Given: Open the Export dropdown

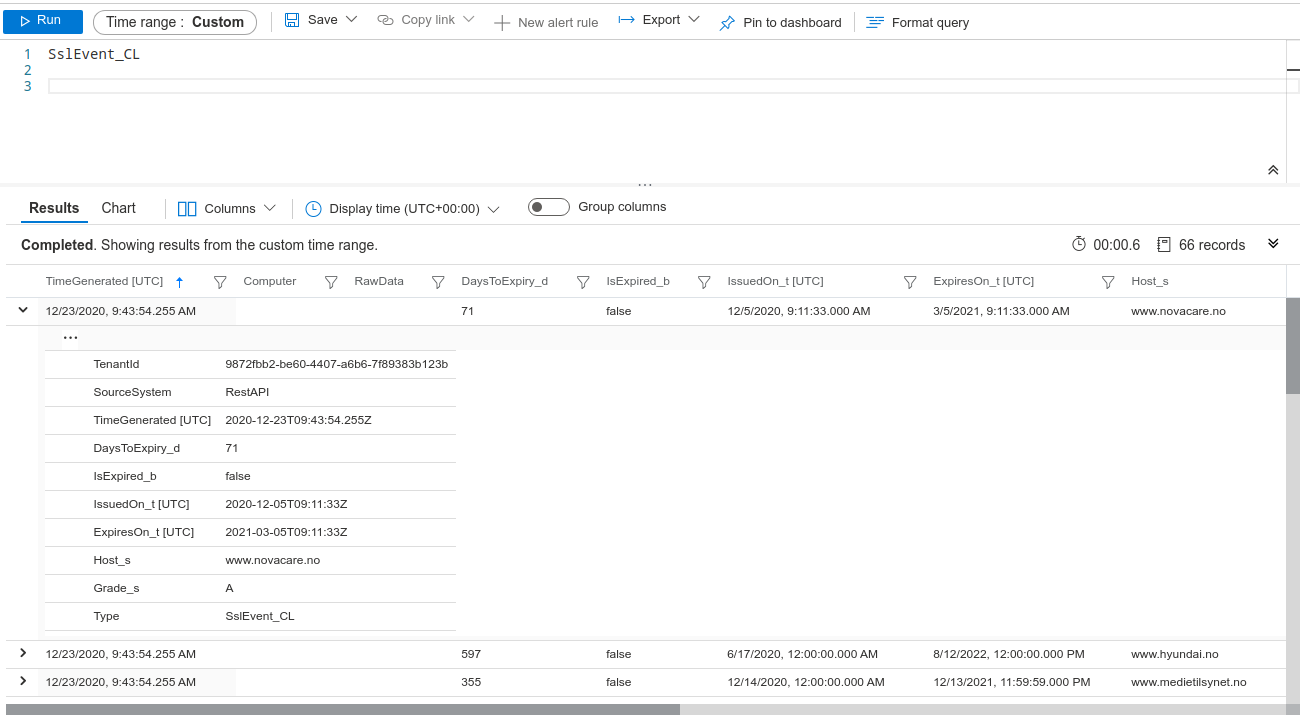Looking at the screenshot, I should (658, 21).
